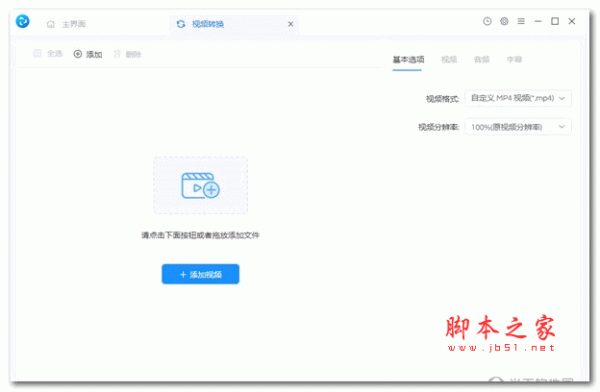Click the 添加 toolbar button
This screenshot has height=392, width=600.
(x=88, y=54)
